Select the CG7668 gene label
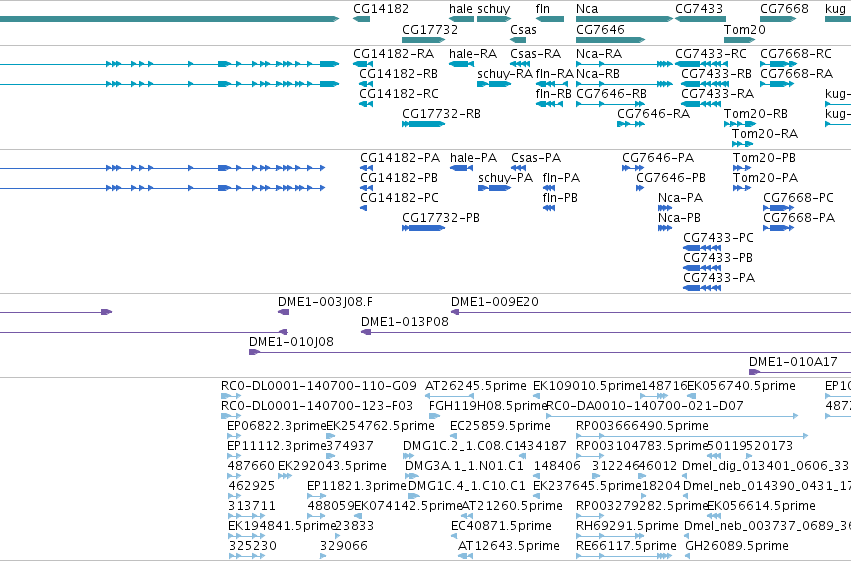Screen dimensions: 851x561 [x=784, y=9]
